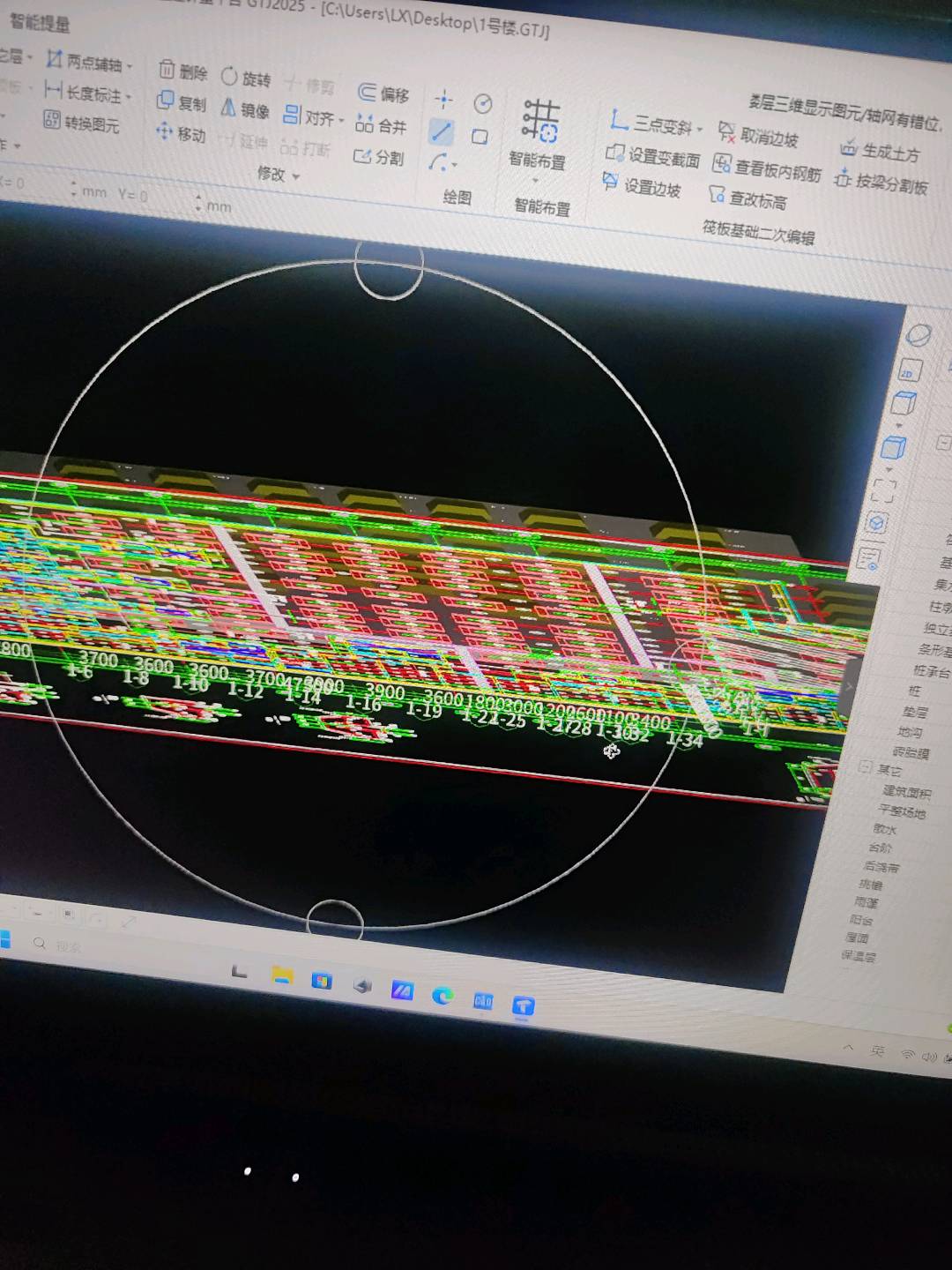
Task: Click the 偏移 (offset) tool
Action: [x=383, y=94]
